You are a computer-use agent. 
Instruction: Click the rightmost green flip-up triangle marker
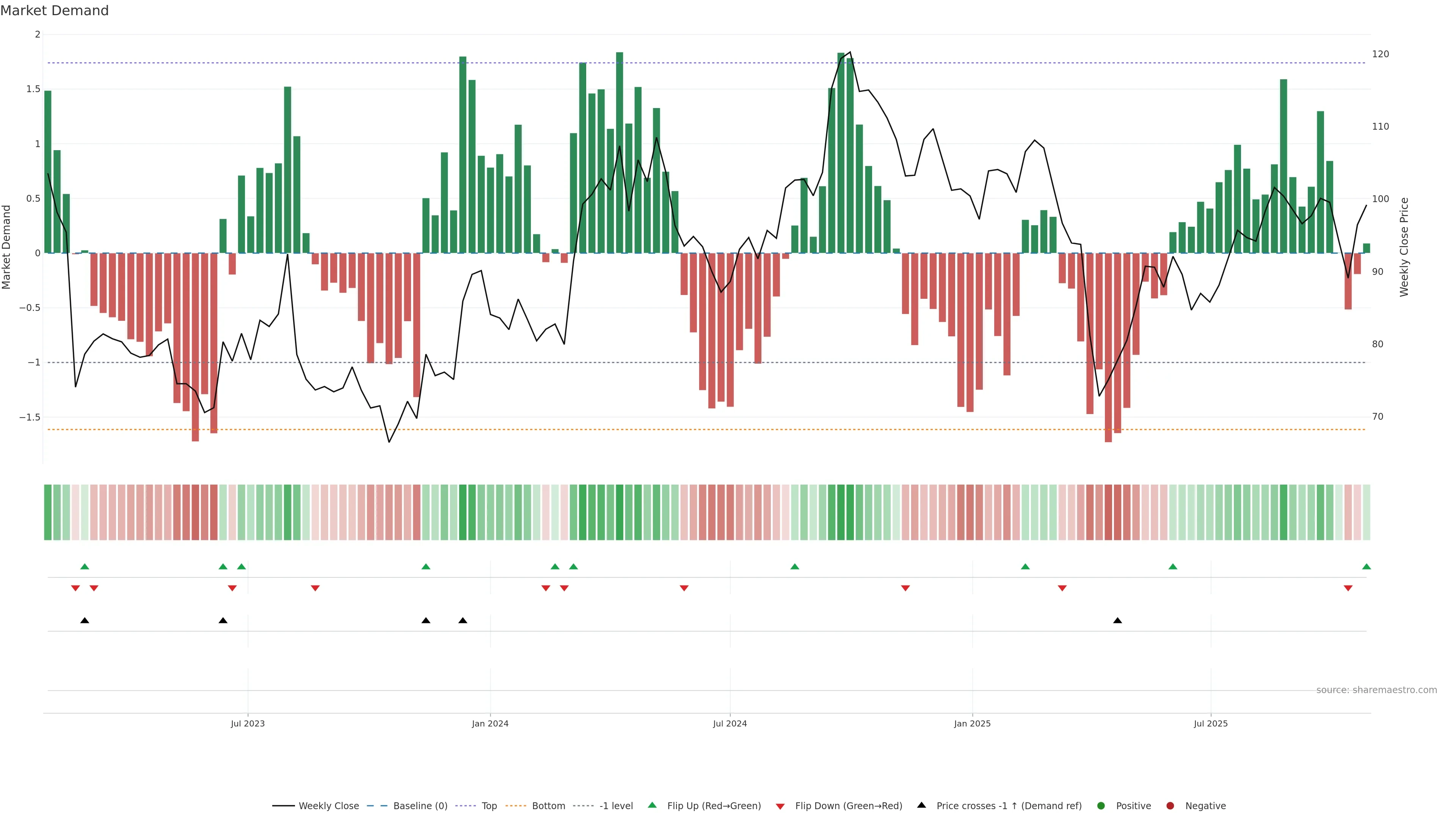pos(1366,566)
